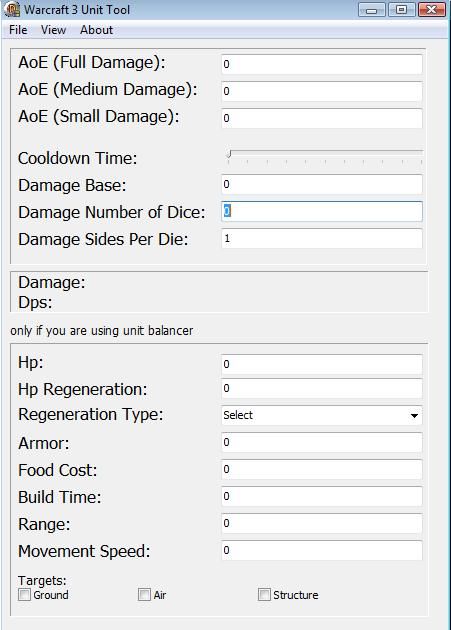
Task: Enable the Ground target checkbox
Action: [25, 595]
